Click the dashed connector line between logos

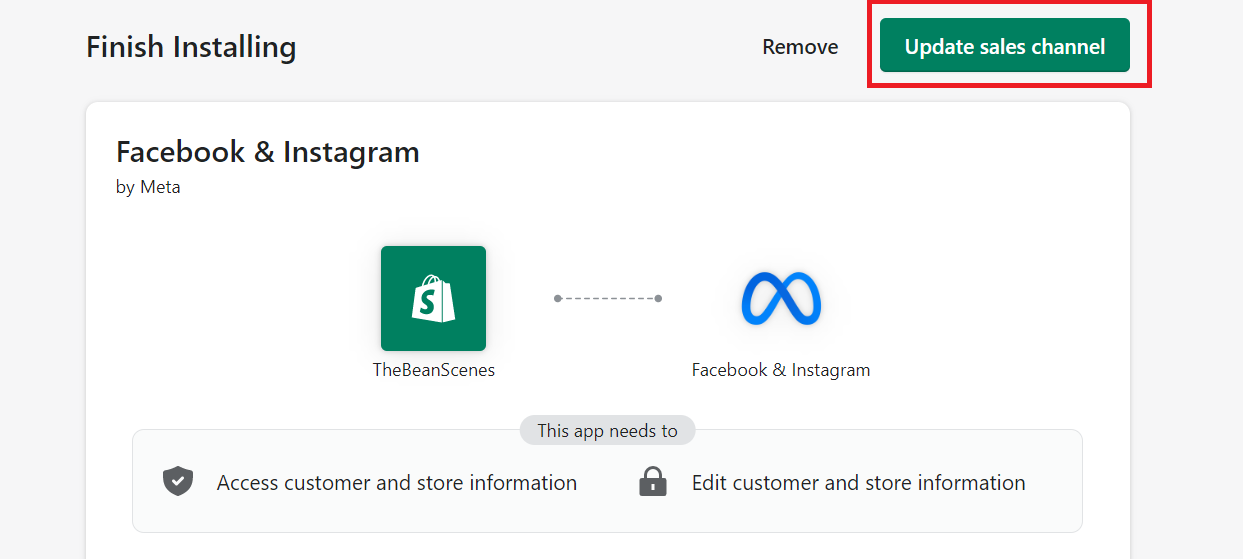608,298
